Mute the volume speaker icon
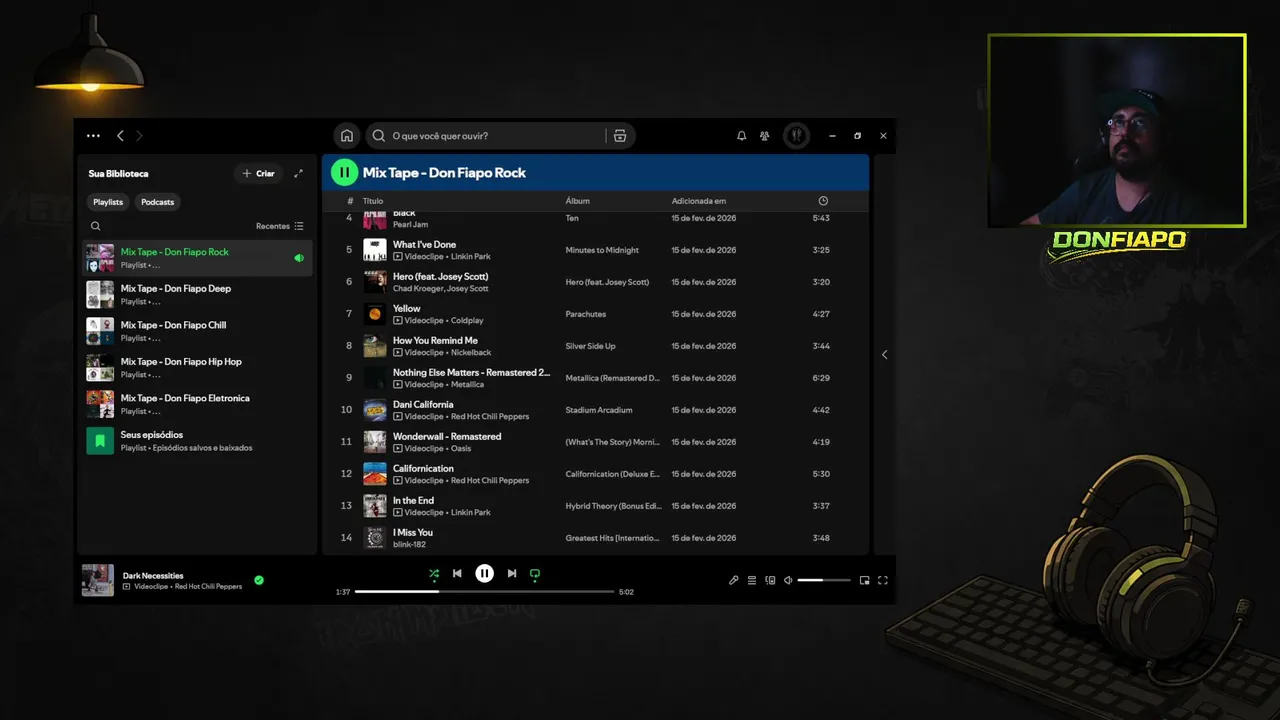Image resolution: width=1280 pixels, height=720 pixels. click(x=788, y=580)
